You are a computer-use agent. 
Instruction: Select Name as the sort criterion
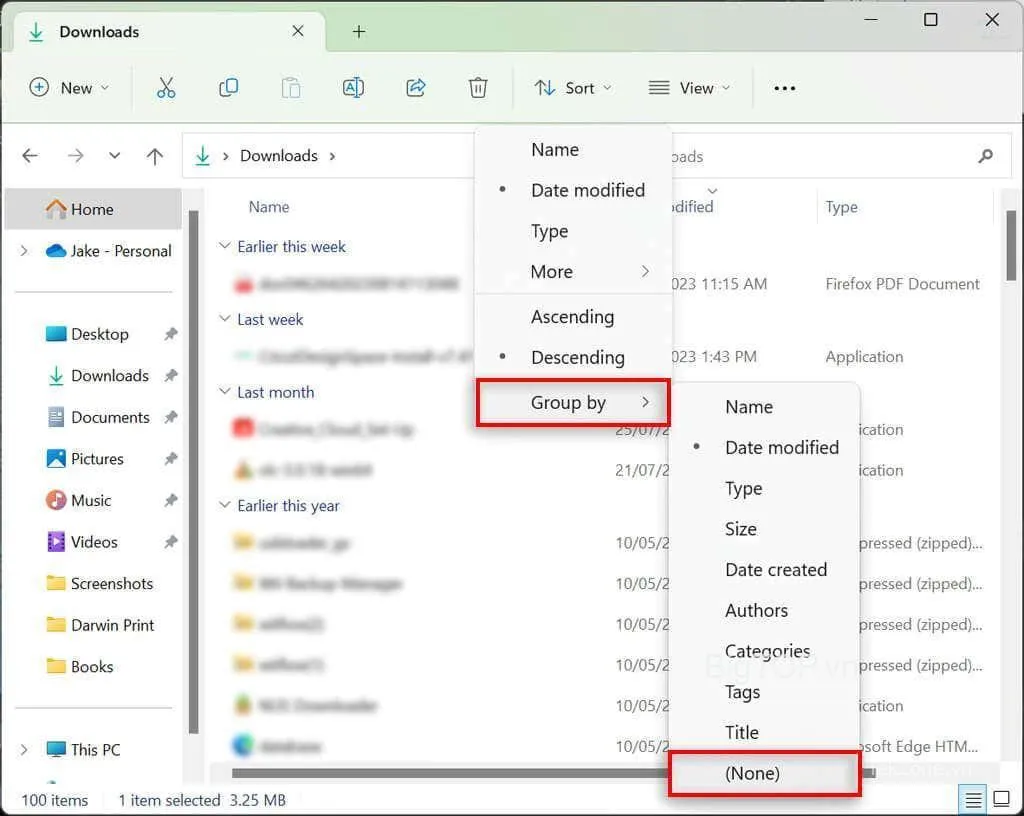click(554, 149)
